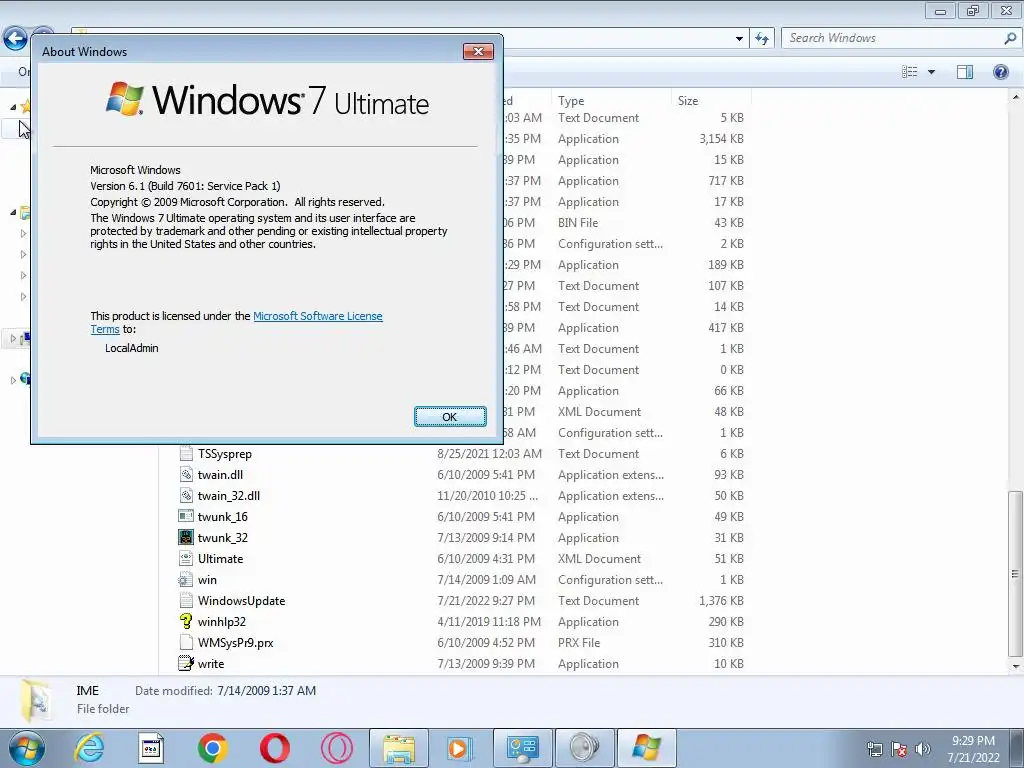Open the network tray icon
The width and height of the screenshot is (1024, 768).
pyautogui.click(x=874, y=749)
